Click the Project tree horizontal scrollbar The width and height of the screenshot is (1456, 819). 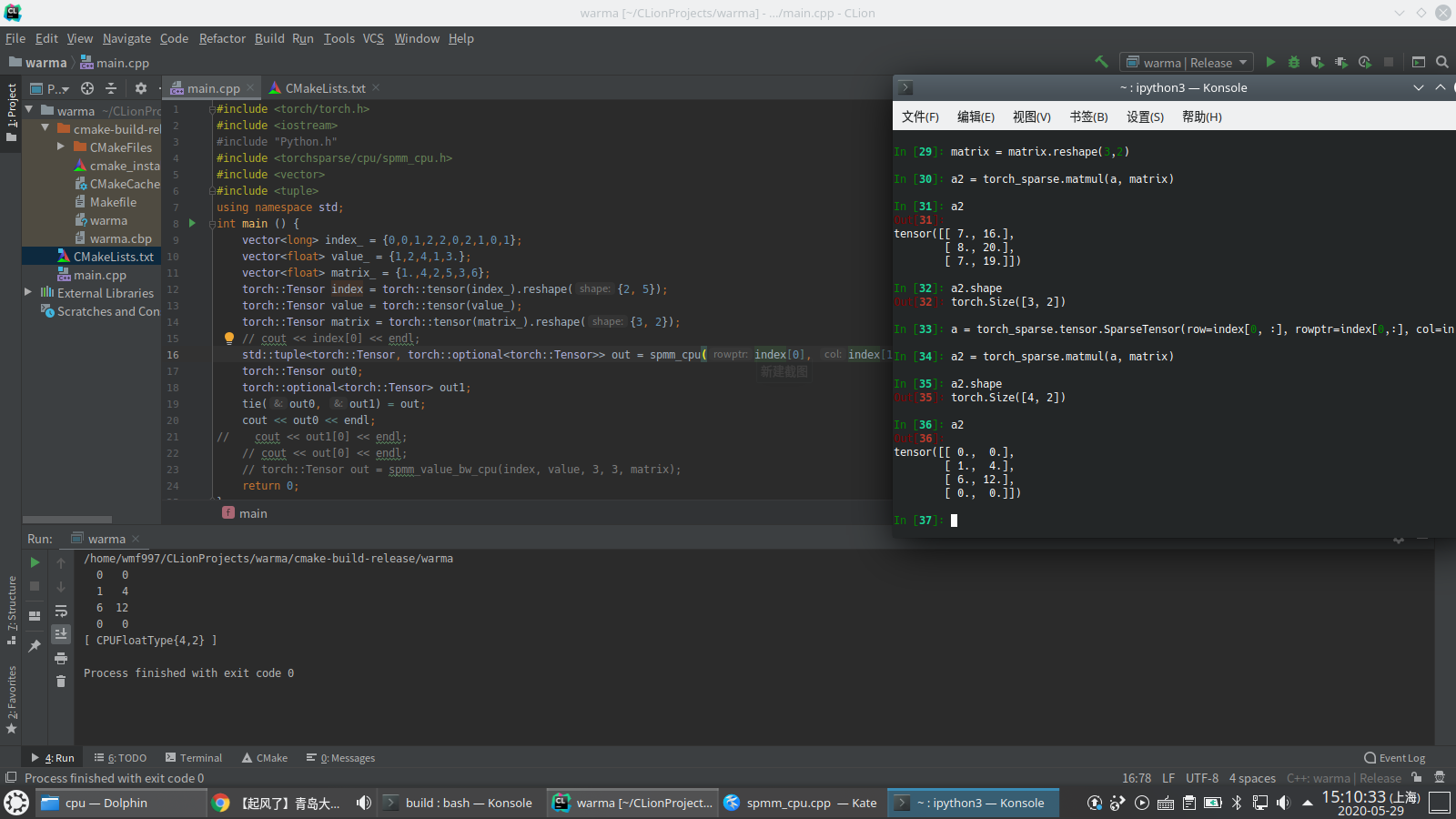pyautogui.click(x=67, y=520)
